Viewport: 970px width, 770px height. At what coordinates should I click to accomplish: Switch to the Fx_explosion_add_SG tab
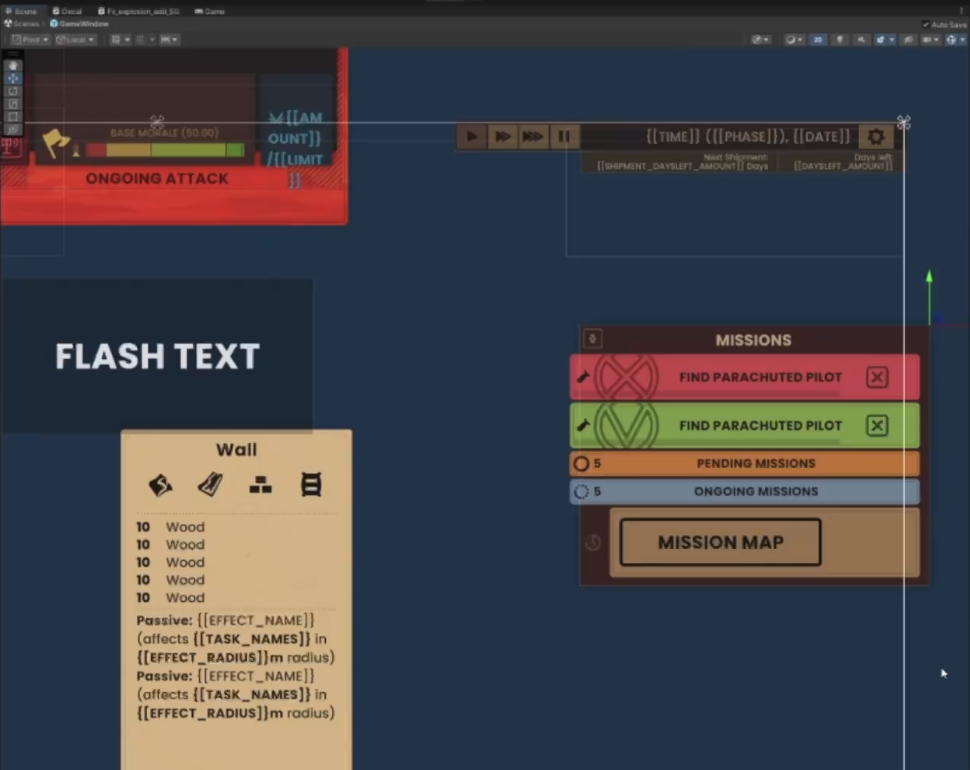[x=138, y=11]
